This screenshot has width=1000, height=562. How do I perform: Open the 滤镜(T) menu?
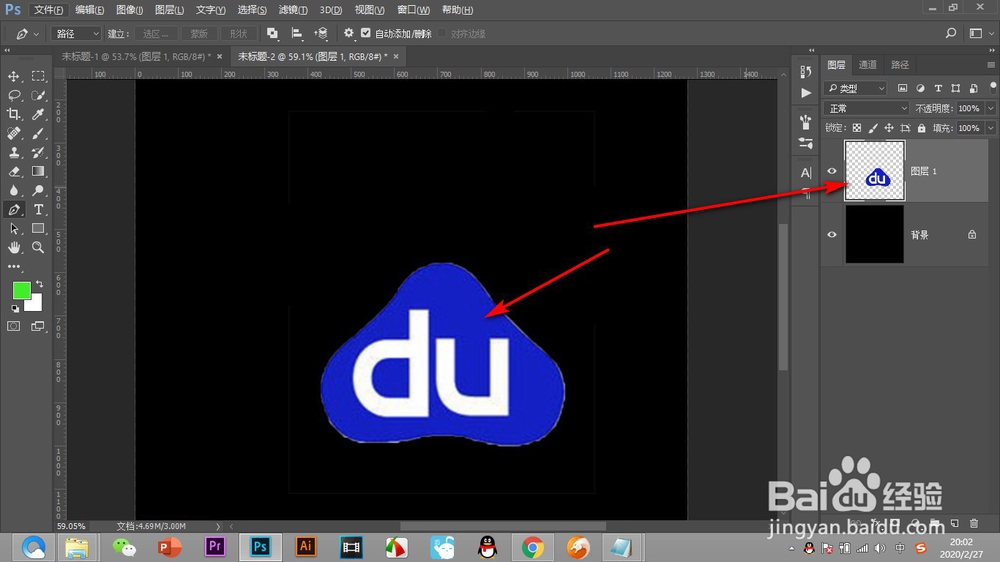click(x=293, y=10)
